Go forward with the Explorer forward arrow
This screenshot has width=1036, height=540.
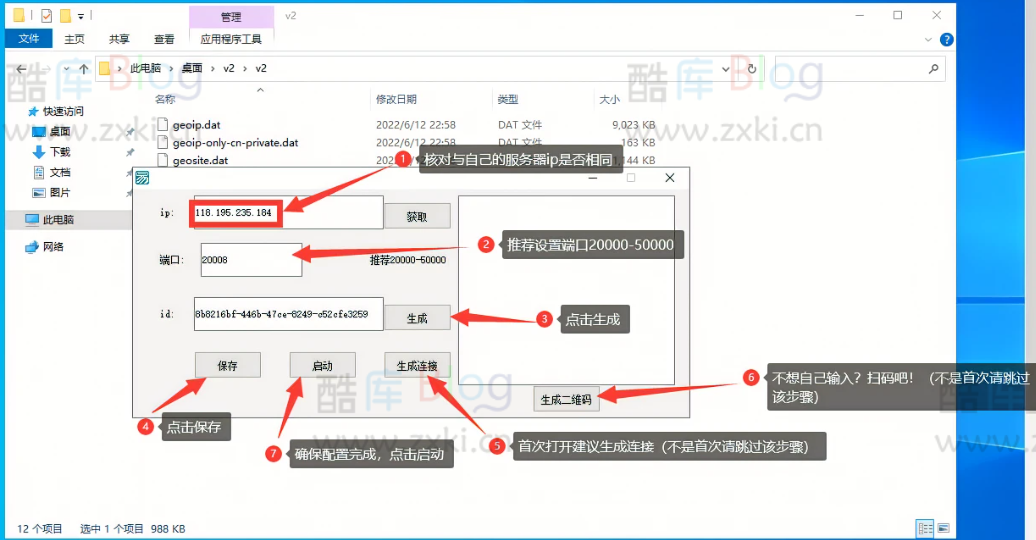click(46, 68)
